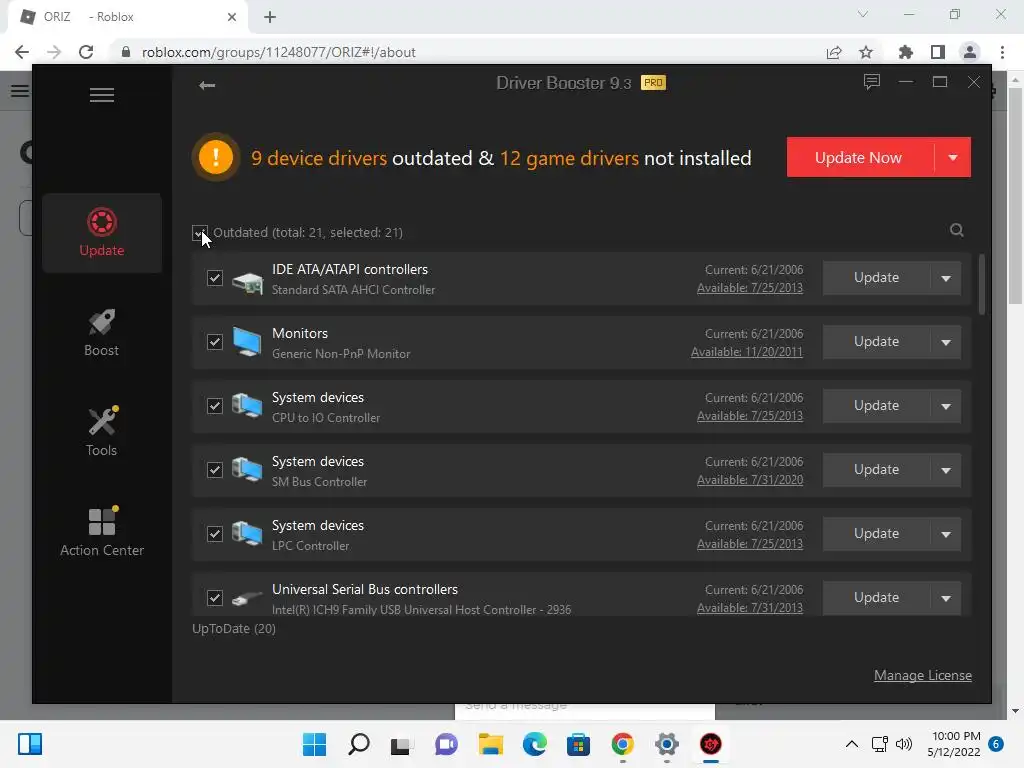Update the Standard SATA AHCI Controller

coord(876,278)
